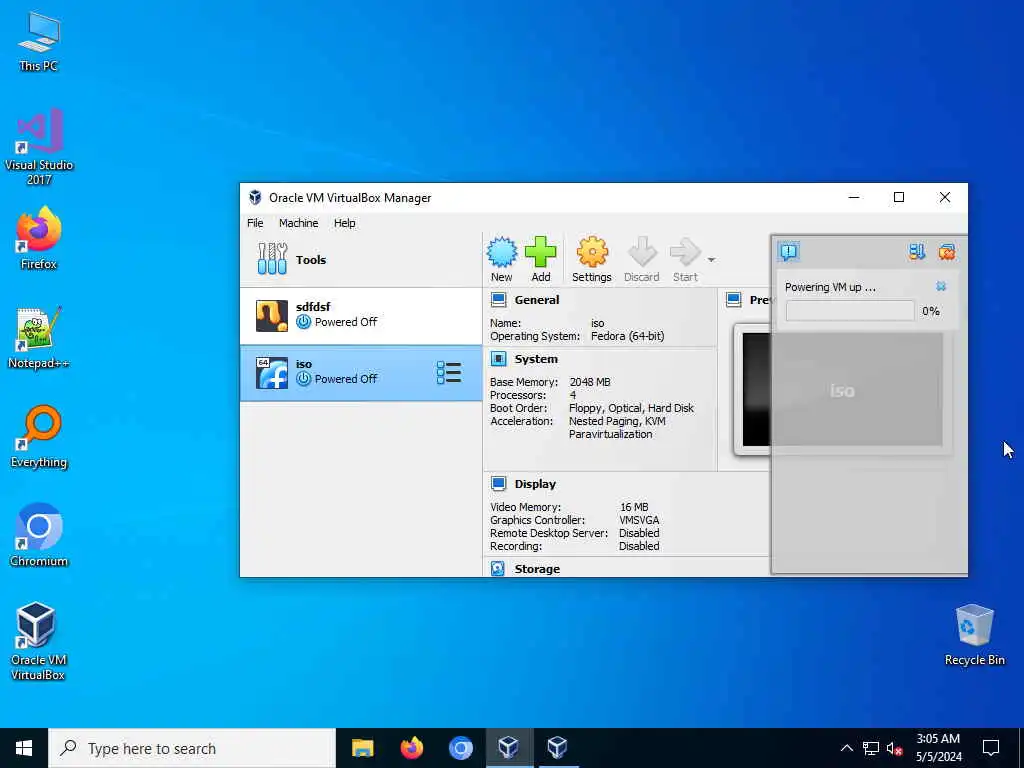
Task: Click the Preview section icon
Action: (x=733, y=300)
